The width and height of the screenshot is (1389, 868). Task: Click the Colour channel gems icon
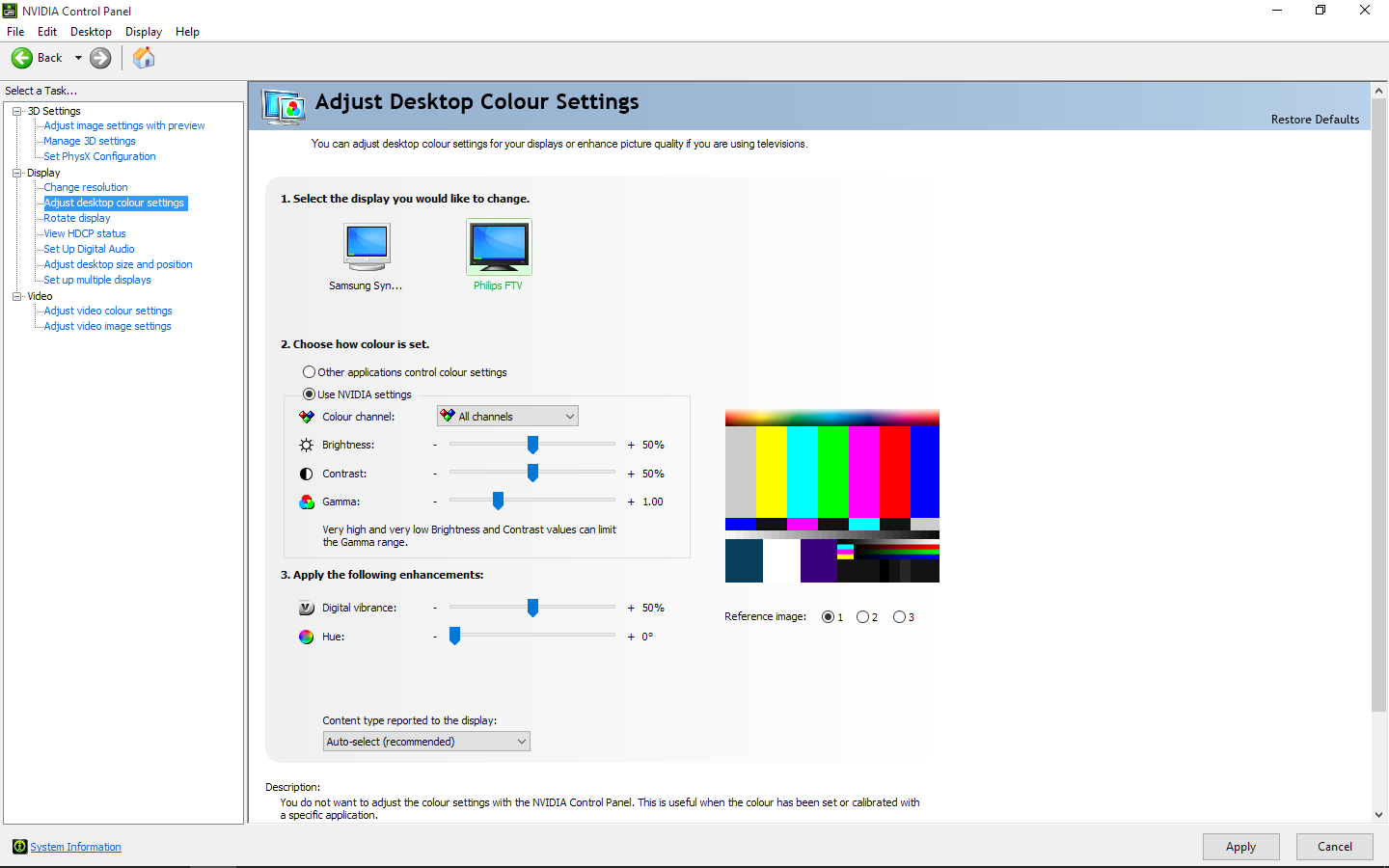pos(306,417)
